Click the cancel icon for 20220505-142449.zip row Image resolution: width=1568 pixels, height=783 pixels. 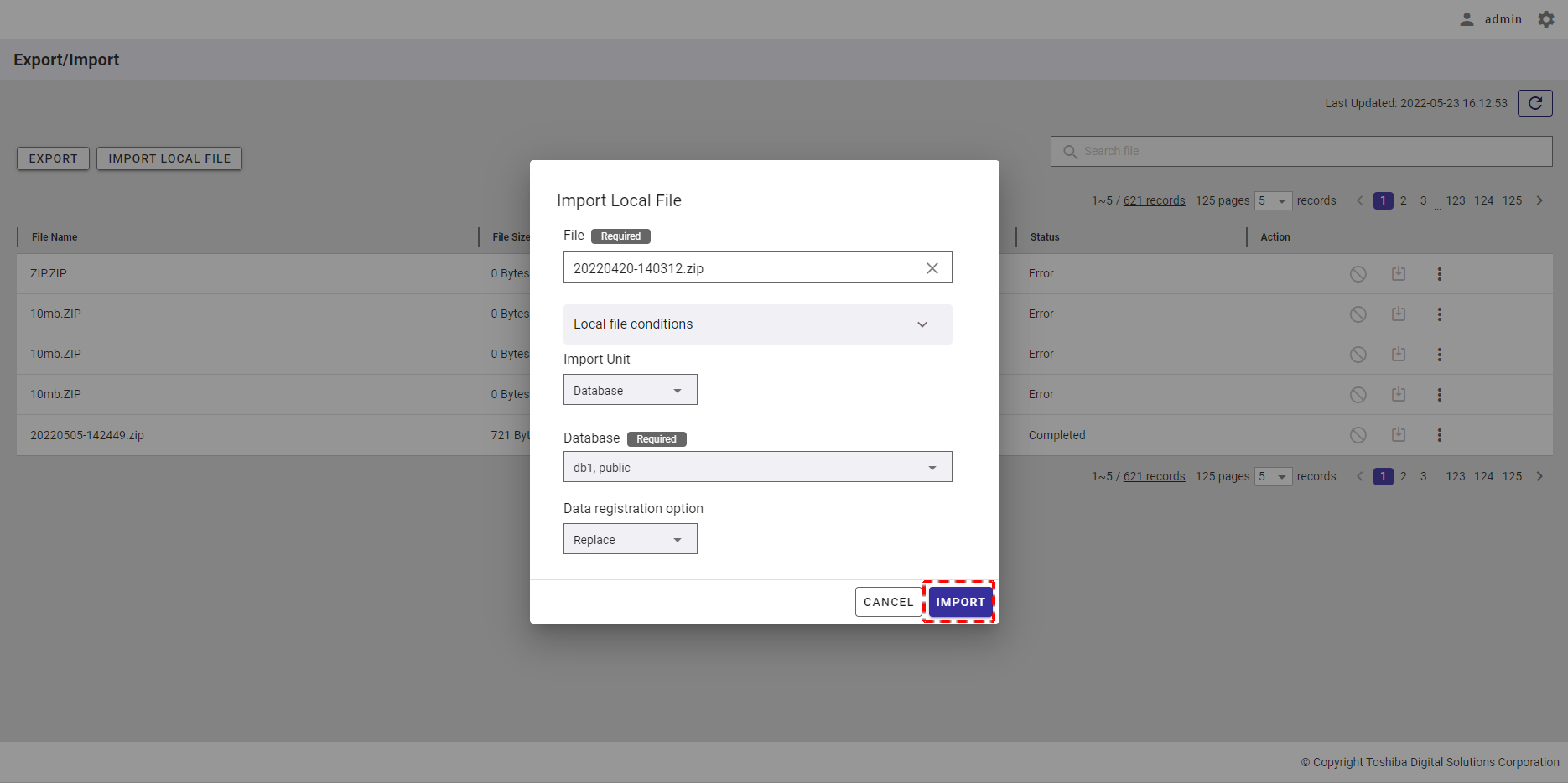1358,435
